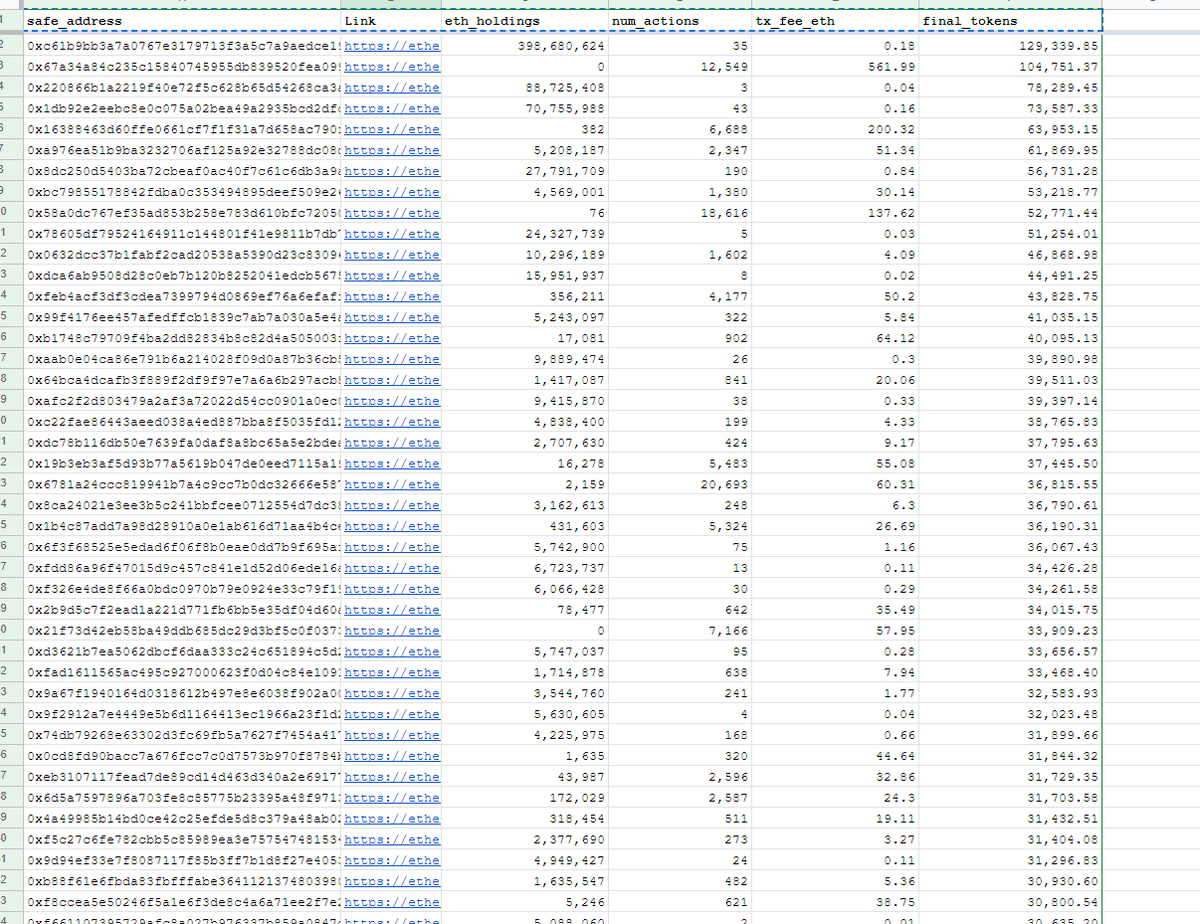1200x924 pixels.
Task: Select address cell starting 0xf8ccea5e50246
Action: coord(181,902)
